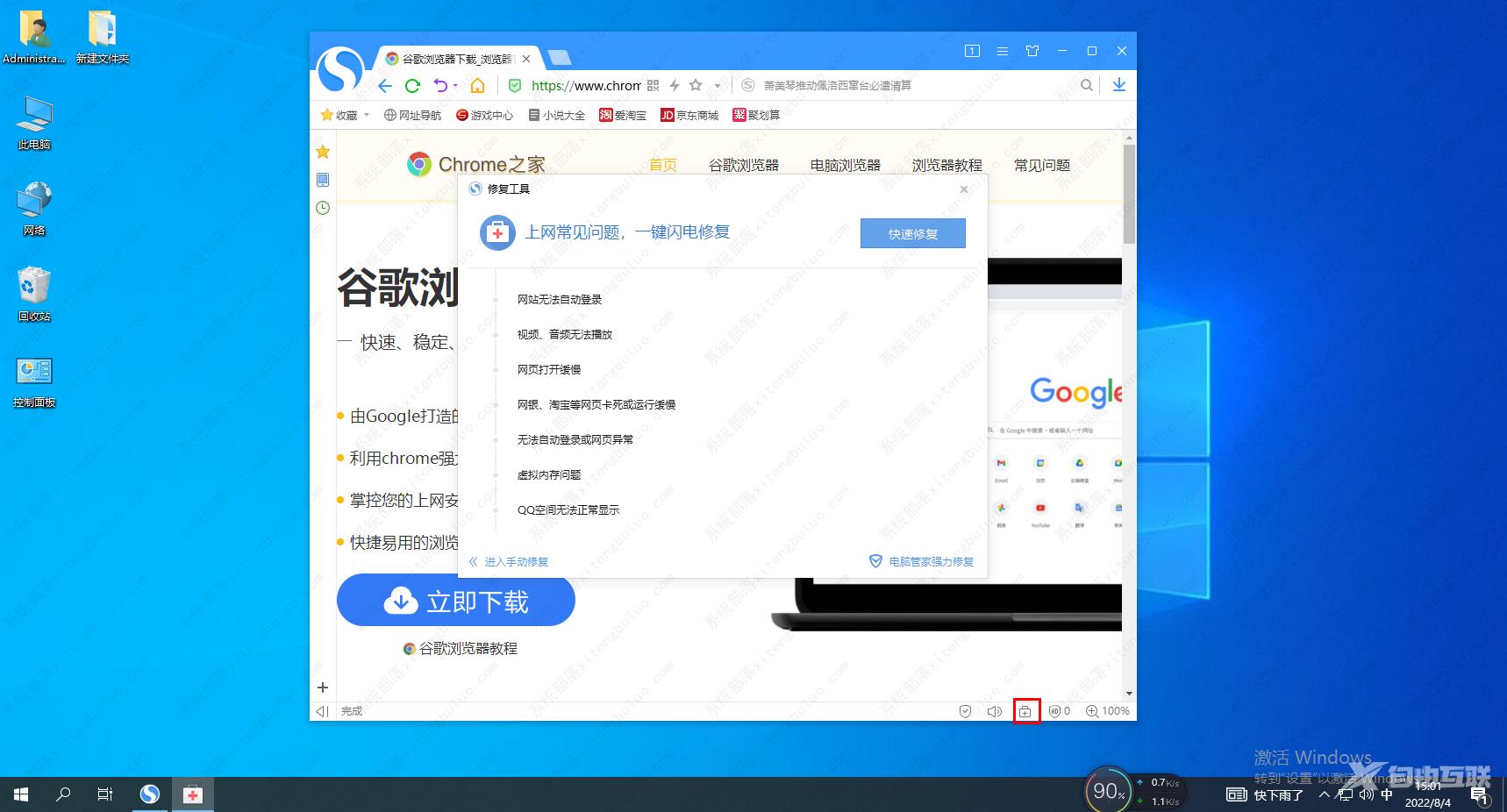The image size is (1507, 812).
Task: Click the Sogou browser logo
Action: (x=340, y=70)
